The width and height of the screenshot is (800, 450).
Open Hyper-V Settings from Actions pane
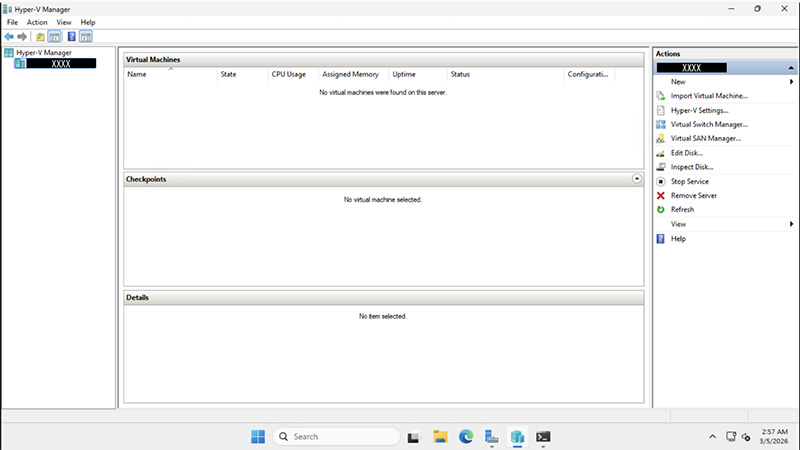[x=699, y=110]
